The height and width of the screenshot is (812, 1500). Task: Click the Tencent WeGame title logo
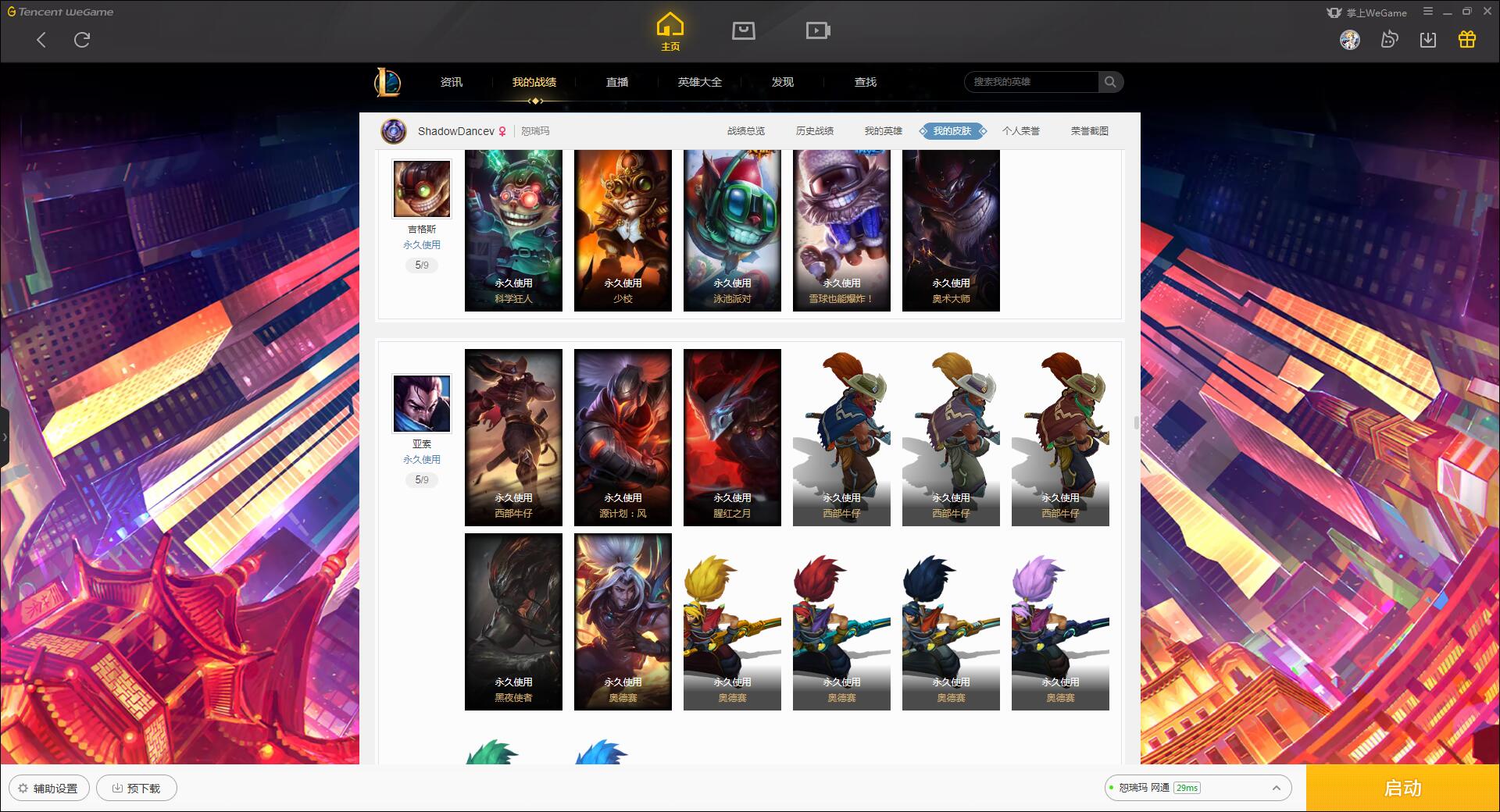click(61, 12)
